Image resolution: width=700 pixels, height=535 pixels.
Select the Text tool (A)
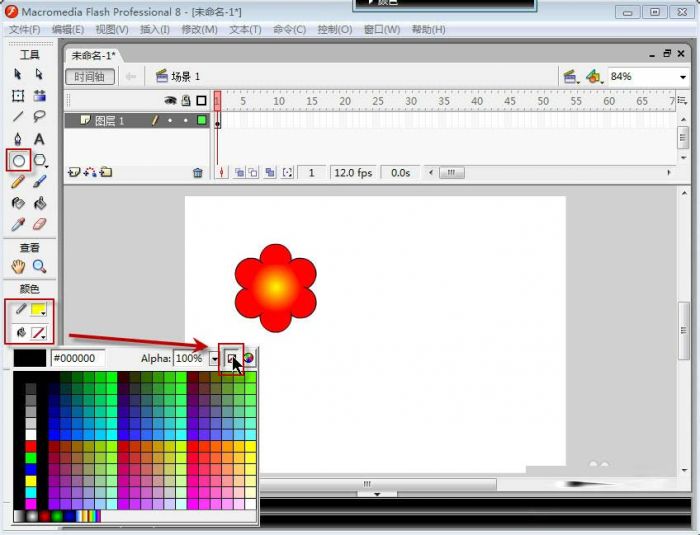[40, 139]
